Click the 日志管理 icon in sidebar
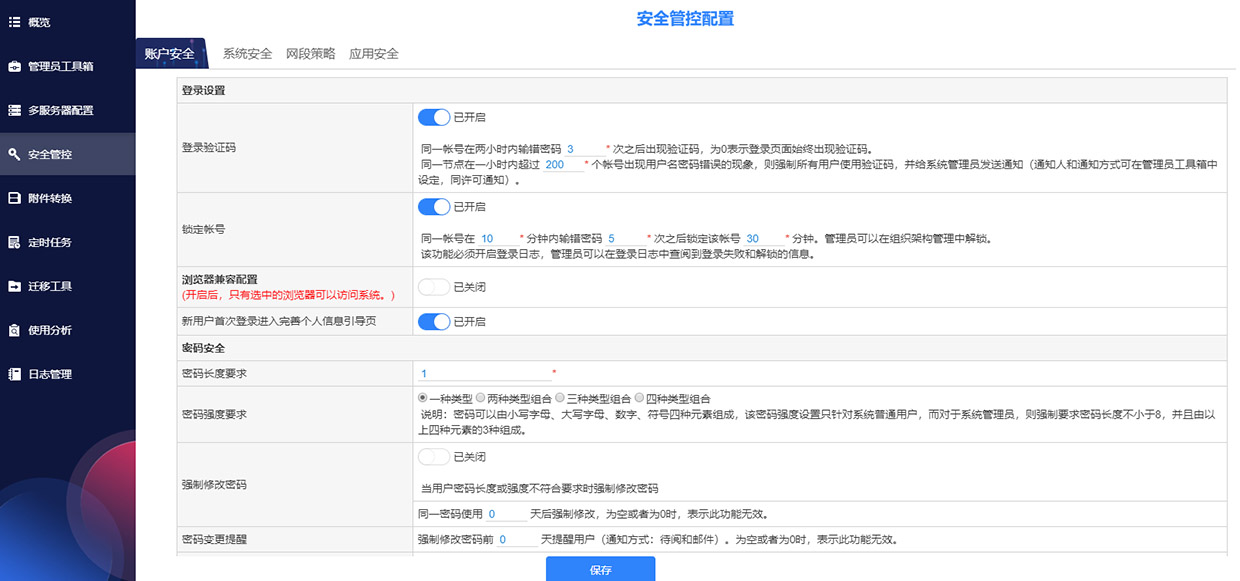The image size is (1240, 581). pyautogui.click(x=14, y=374)
